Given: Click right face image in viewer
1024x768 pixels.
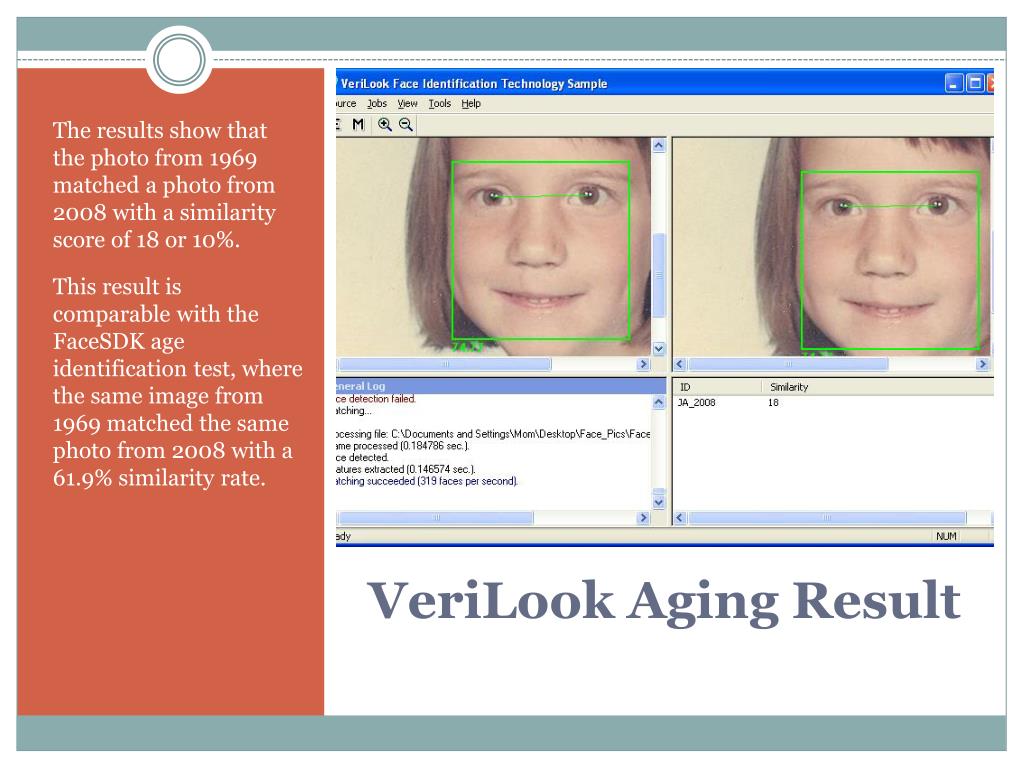Looking at the screenshot, I should 833,247.
